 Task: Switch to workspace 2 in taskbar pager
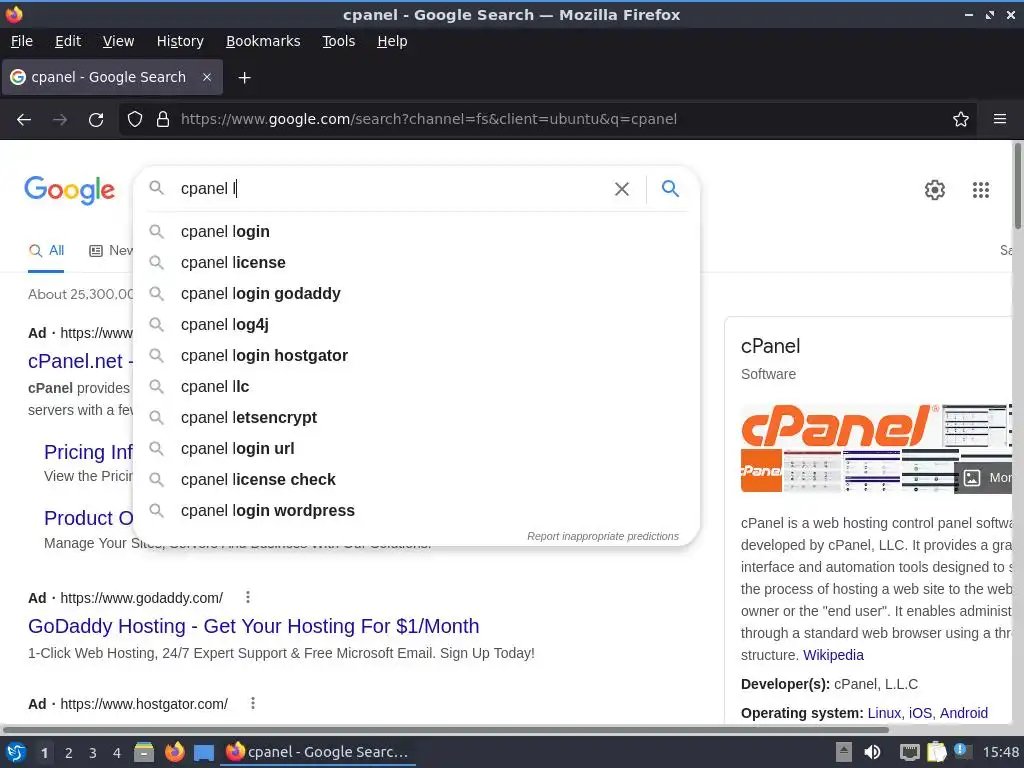coord(69,753)
